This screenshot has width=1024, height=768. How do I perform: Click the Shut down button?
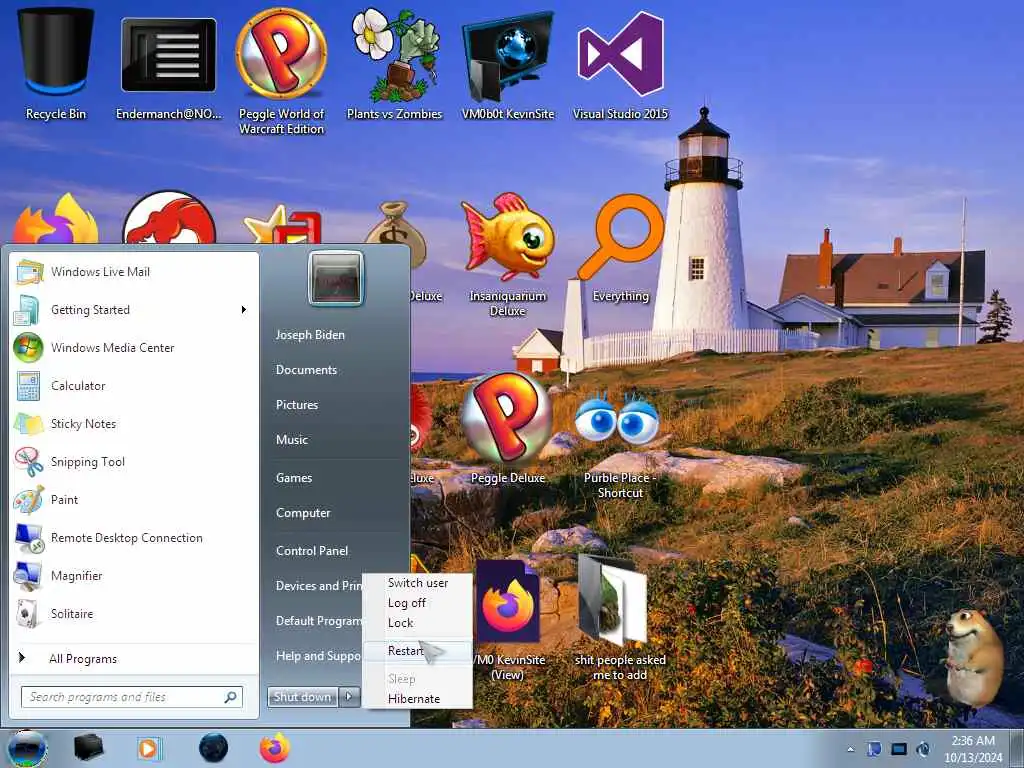[x=302, y=697]
